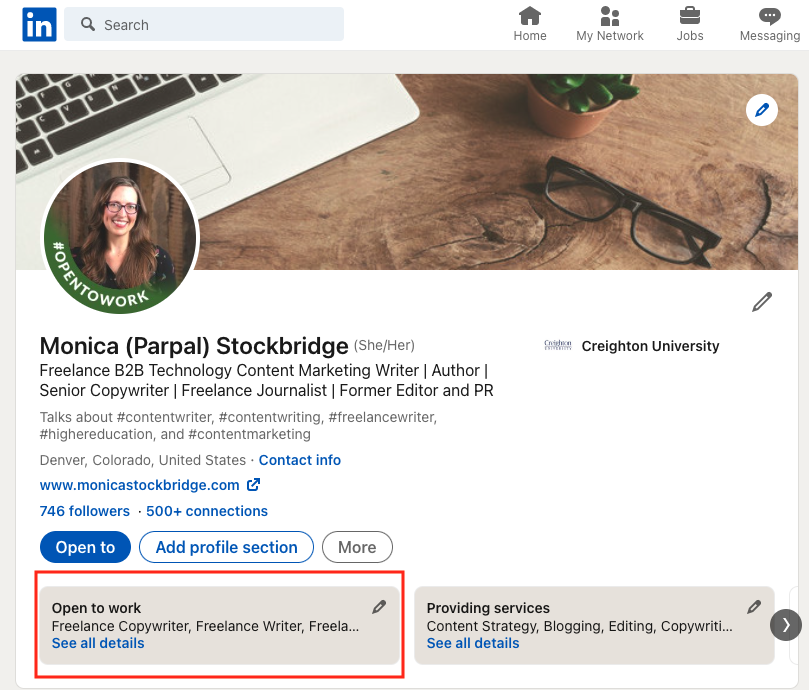Focus the Search input field
The image size is (809, 690).
coord(204,24)
